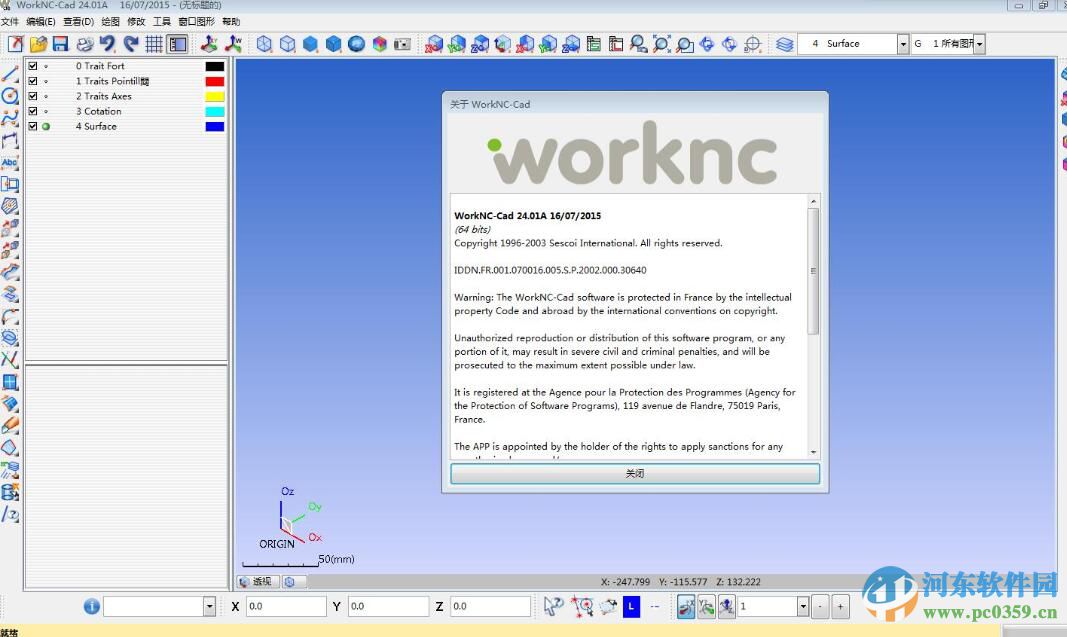This screenshot has height=637, width=1067.
Task: Open the 工具 menu
Action: (x=161, y=21)
